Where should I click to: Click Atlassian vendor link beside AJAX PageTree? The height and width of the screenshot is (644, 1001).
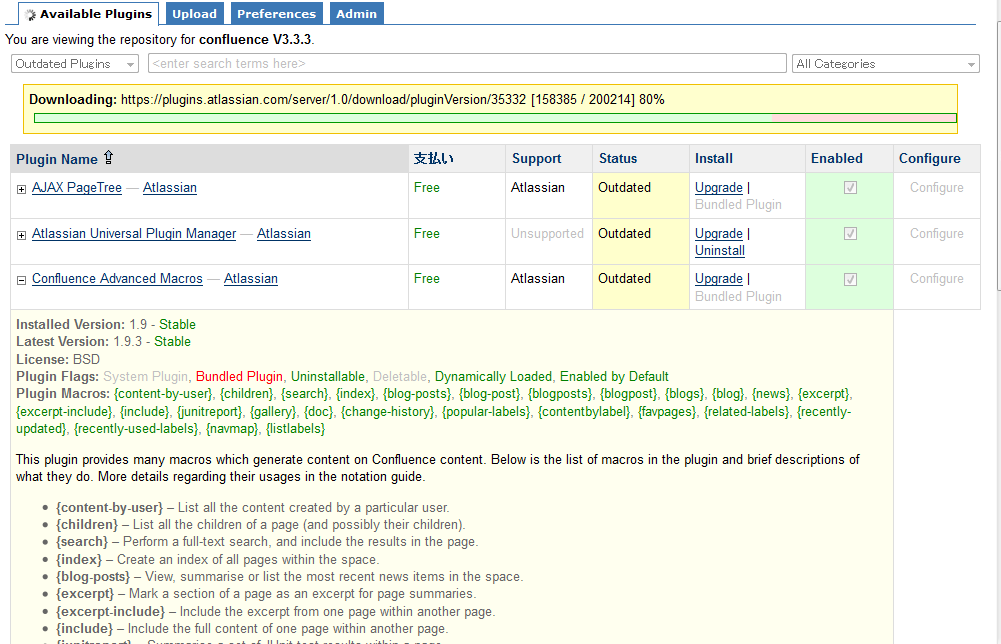click(170, 188)
